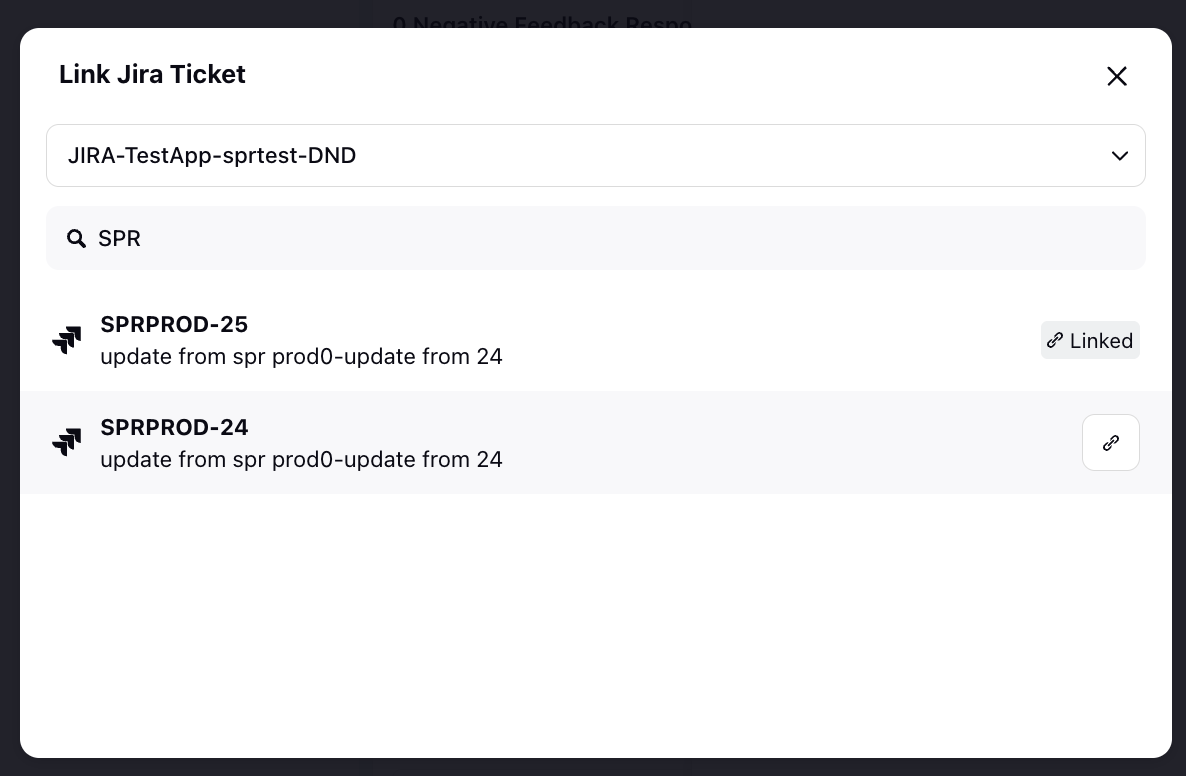Click the empty area below the ticket results
The width and height of the screenshot is (1186, 776).
click(595, 625)
